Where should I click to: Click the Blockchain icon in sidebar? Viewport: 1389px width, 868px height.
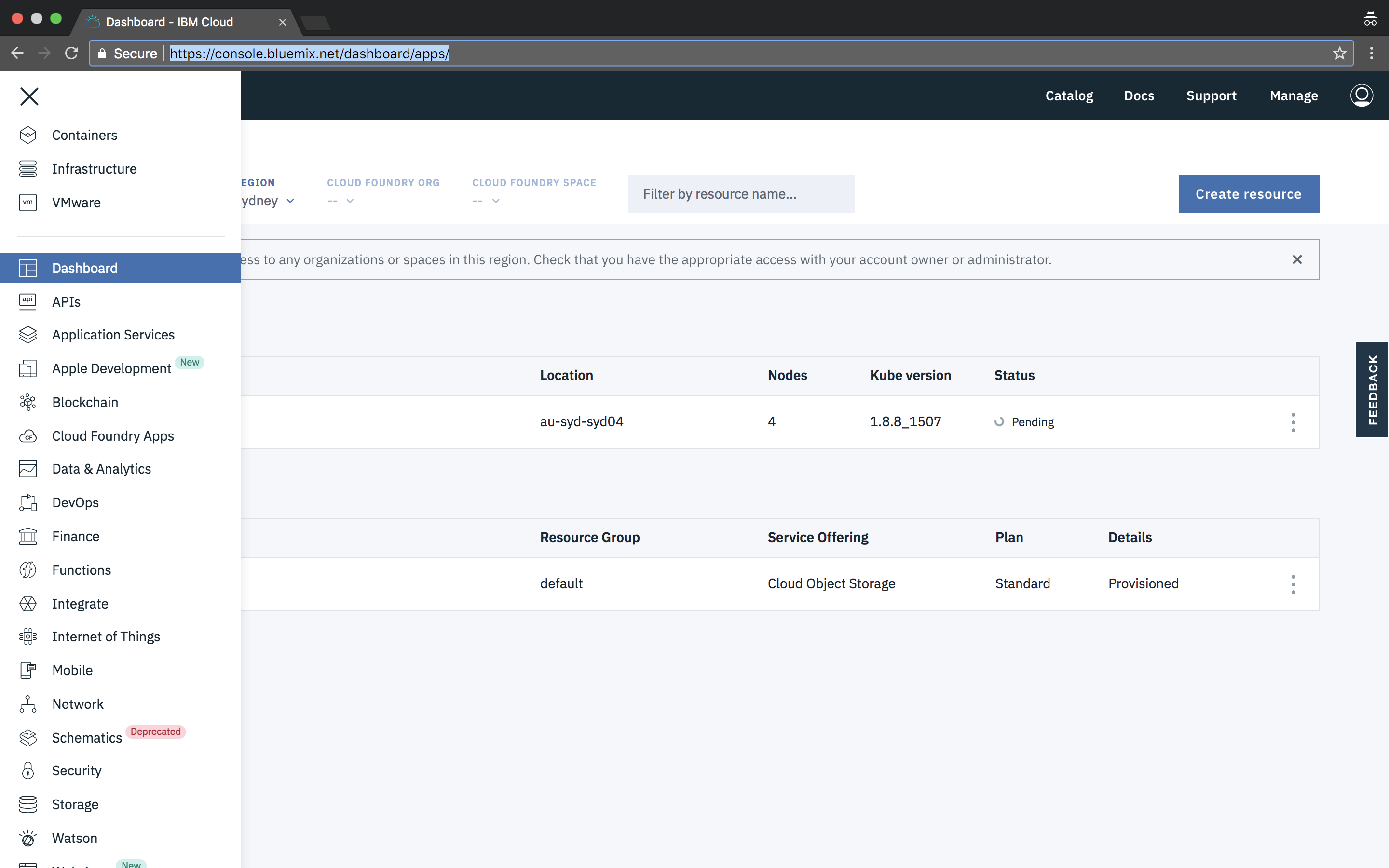pyautogui.click(x=27, y=403)
